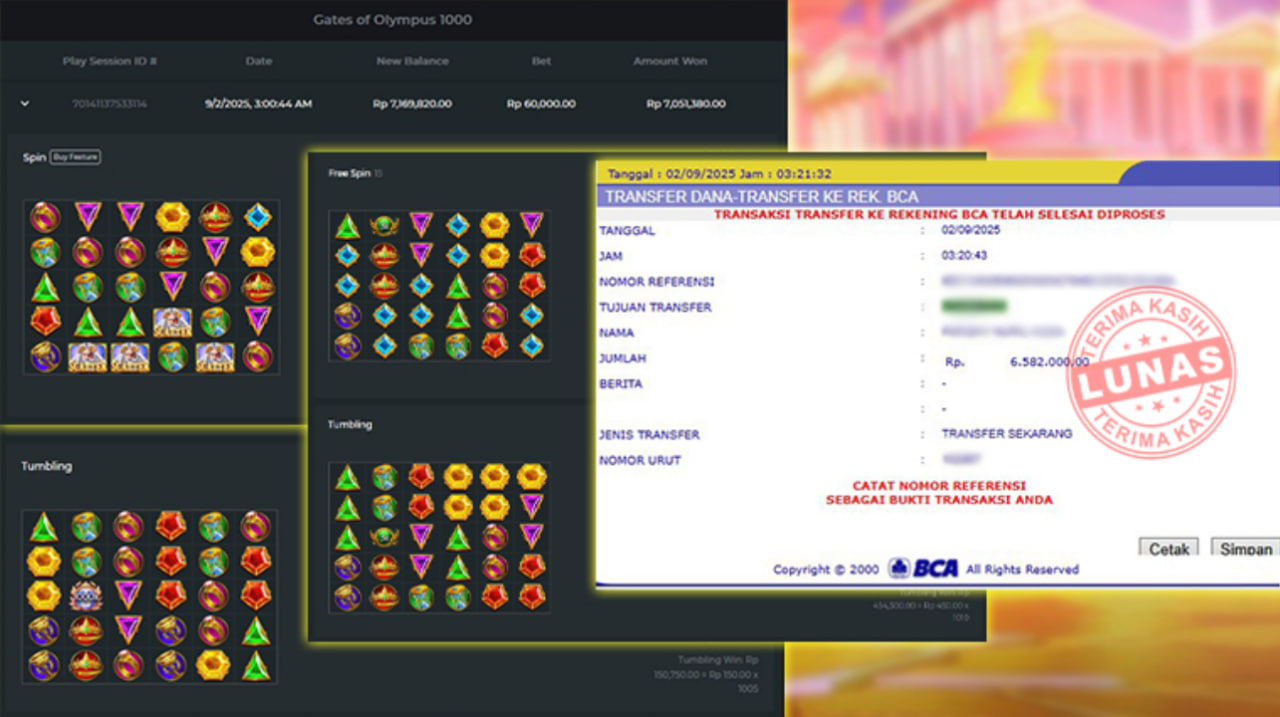The height and width of the screenshot is (717, 1280).
Task: Click the NOMOR URUT field label
Action: click(640, 461)
